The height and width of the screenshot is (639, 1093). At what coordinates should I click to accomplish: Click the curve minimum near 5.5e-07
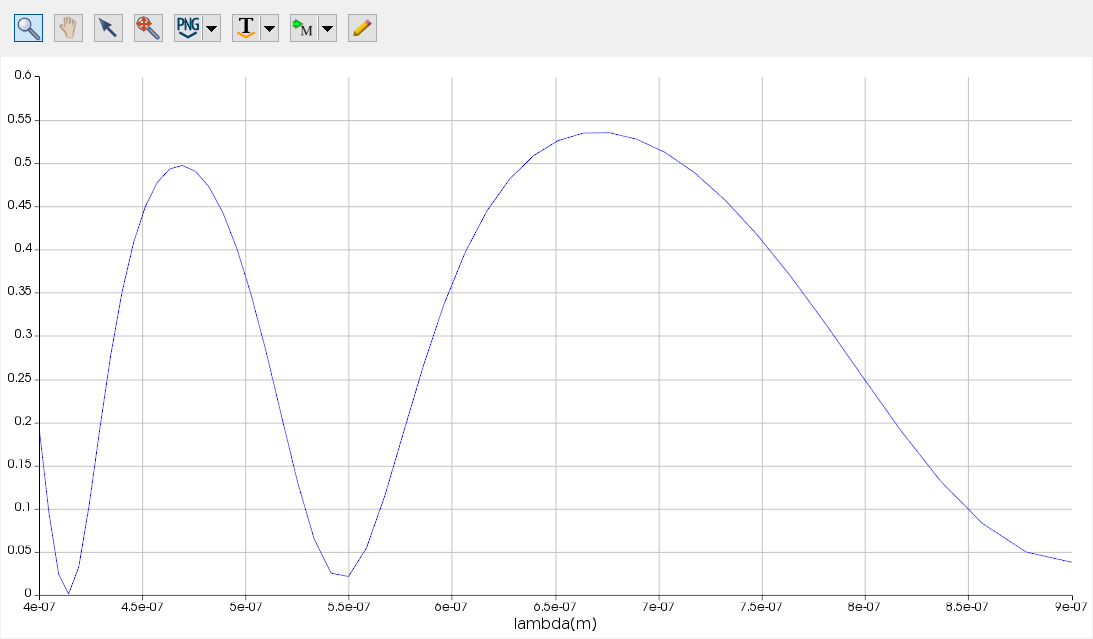(347, 576)
